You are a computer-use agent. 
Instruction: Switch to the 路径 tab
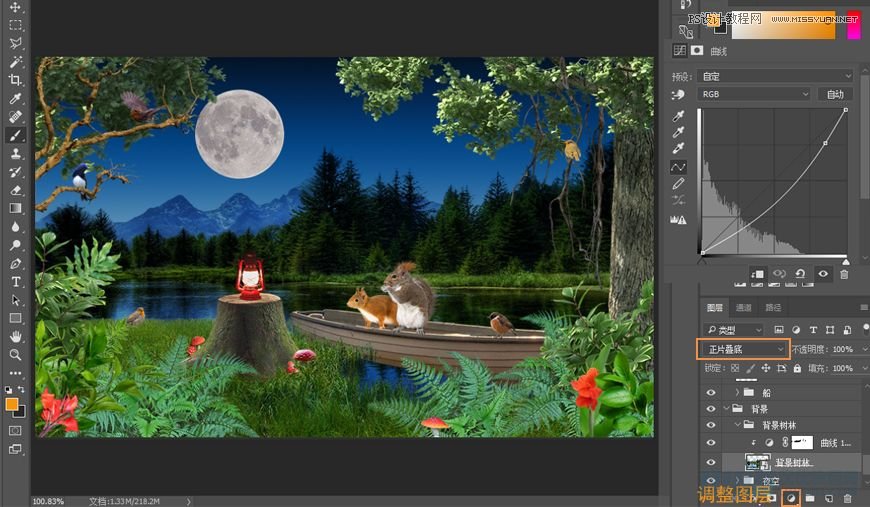point(773,308)
